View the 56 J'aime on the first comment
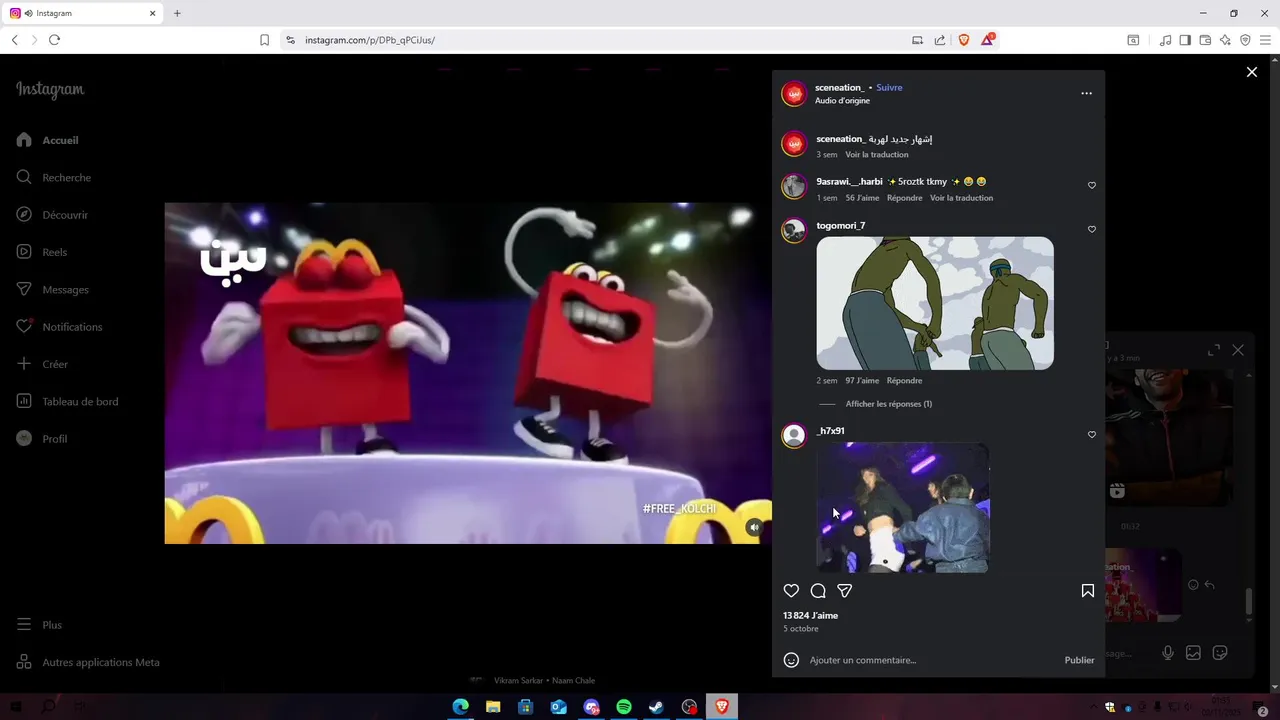Screen dimensions: 1280x720 [862, 198]
